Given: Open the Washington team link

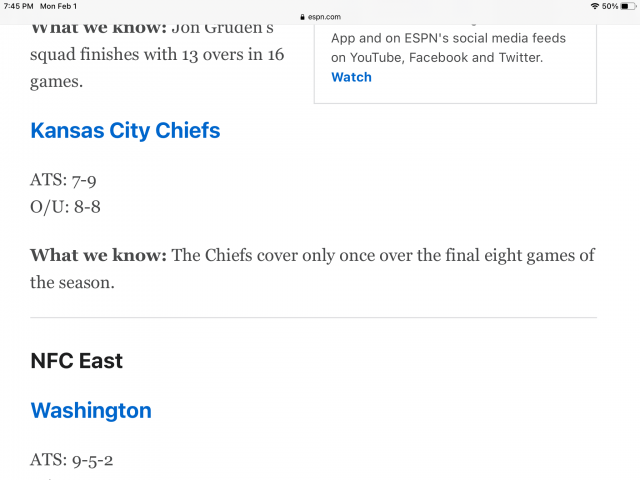Looking at the screenshot, I should (x=91, y=410).
